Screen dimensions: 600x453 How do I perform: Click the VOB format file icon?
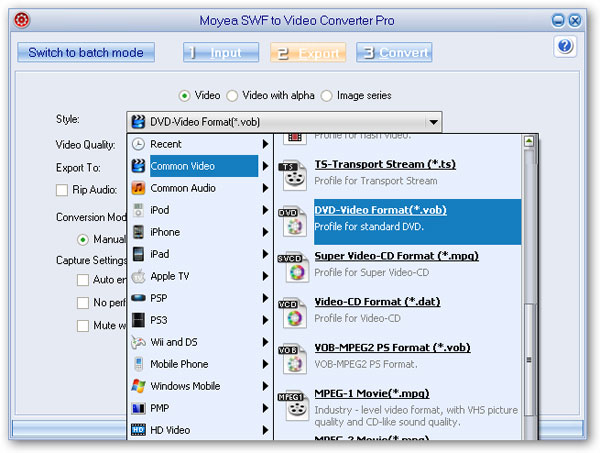(293, 359)
